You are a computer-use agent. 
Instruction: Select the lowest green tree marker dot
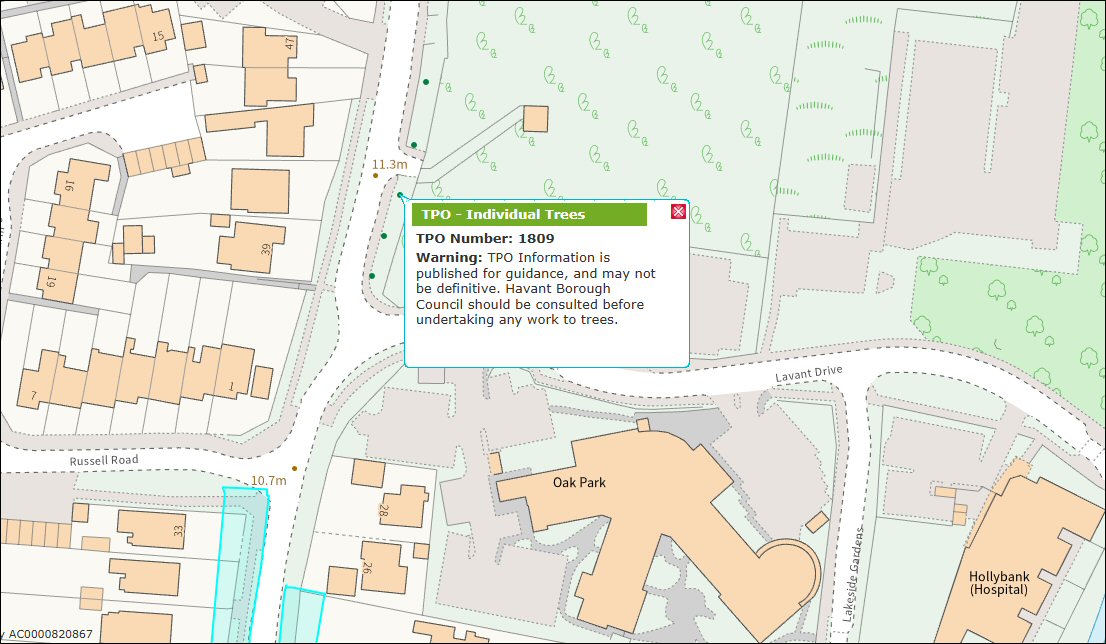(372, 275)
